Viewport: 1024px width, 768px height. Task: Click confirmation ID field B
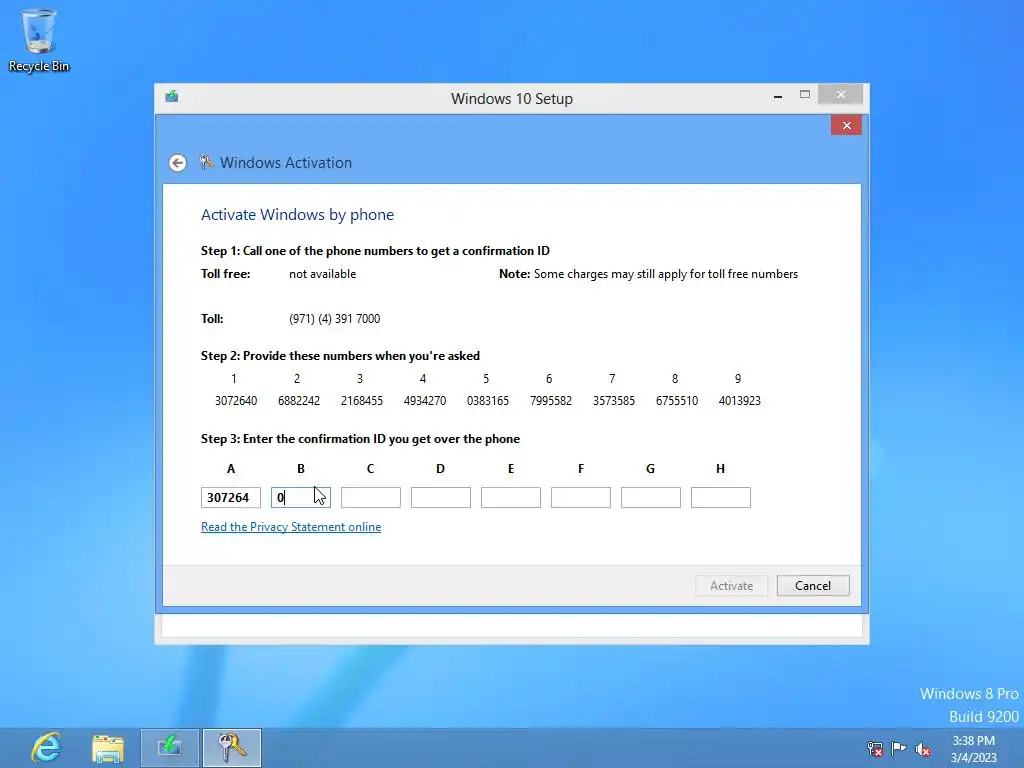point(301,498)
